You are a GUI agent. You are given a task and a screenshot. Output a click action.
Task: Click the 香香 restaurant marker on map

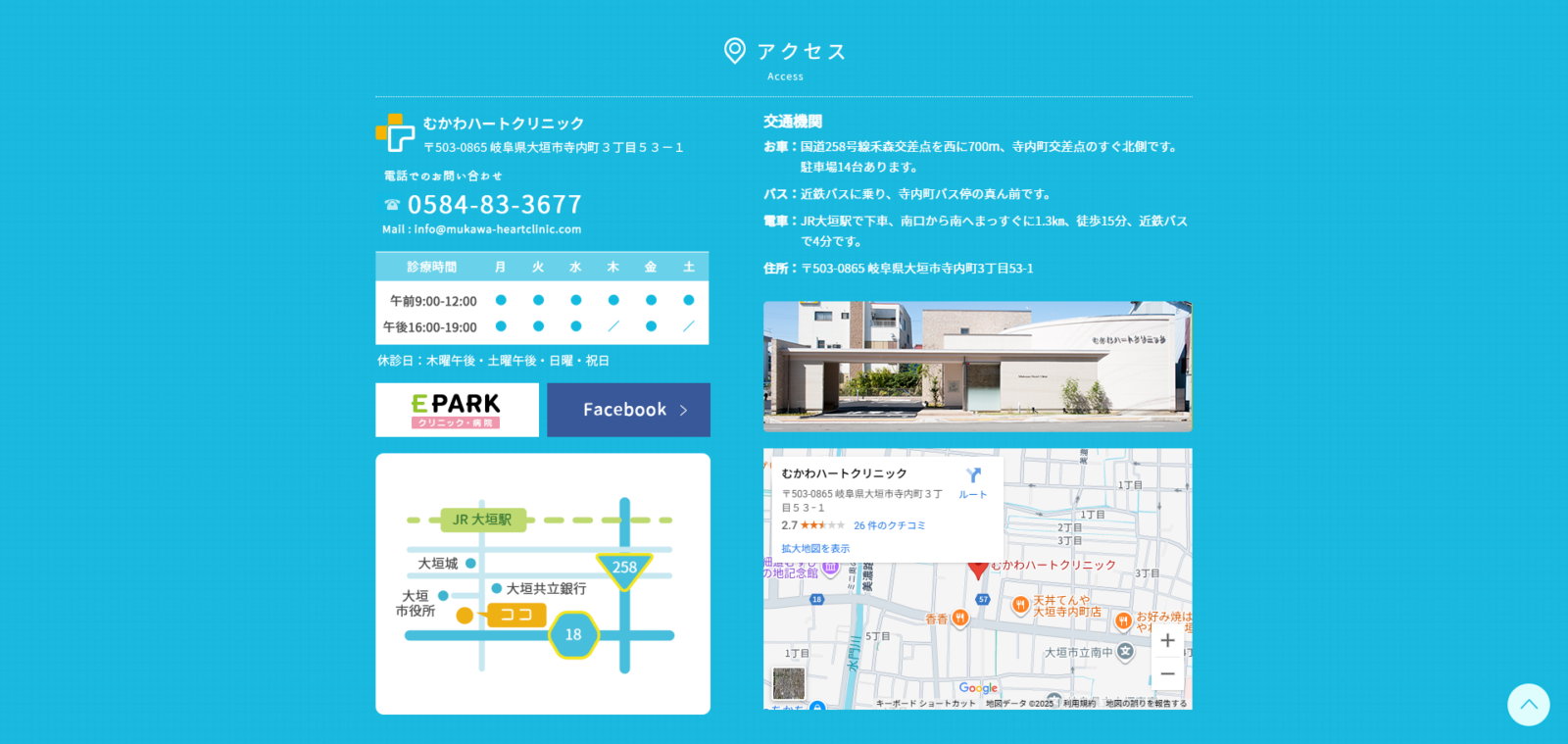pos(960,618)
